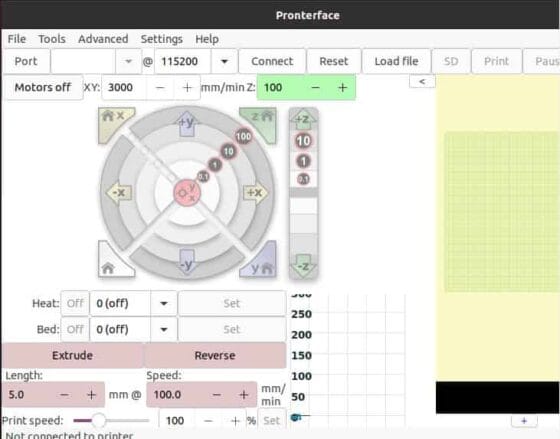This screenshot has height=439, width=560.
Task: Increase extrude Speed with plus
Action: (244, 395)
